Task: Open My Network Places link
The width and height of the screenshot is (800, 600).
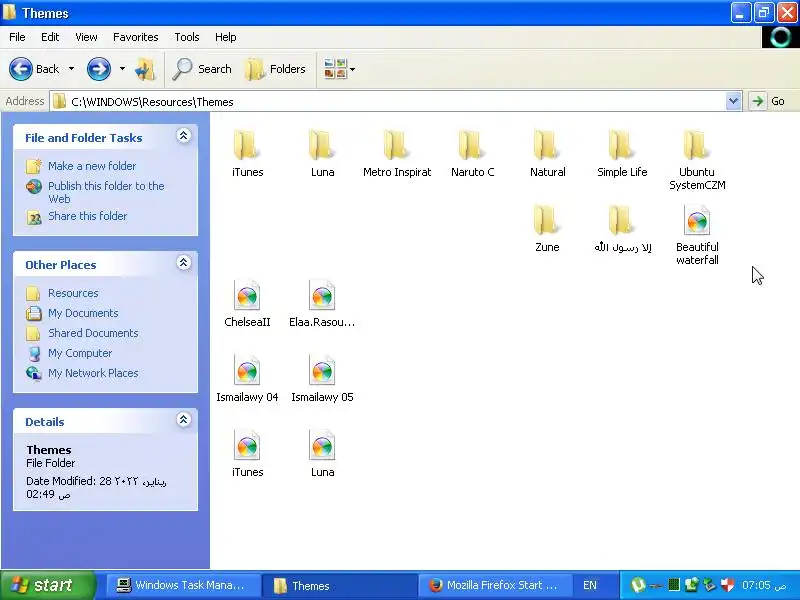Action: tap(93, 373)
